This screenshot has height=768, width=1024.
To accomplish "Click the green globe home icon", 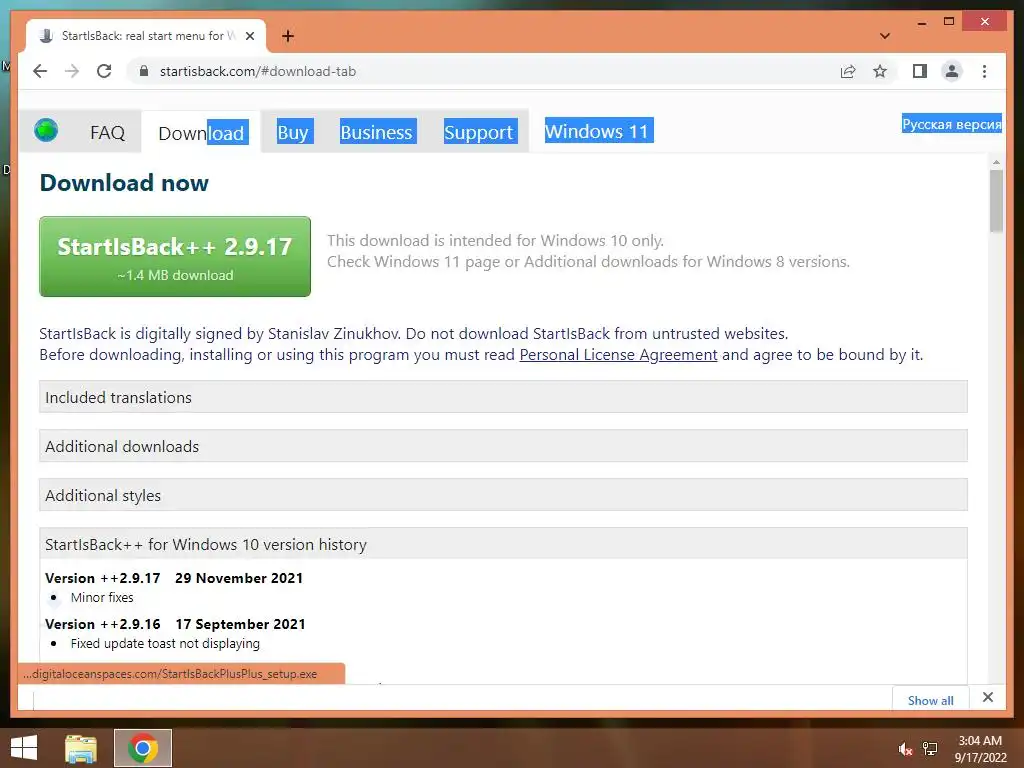I will pos(46,130).
